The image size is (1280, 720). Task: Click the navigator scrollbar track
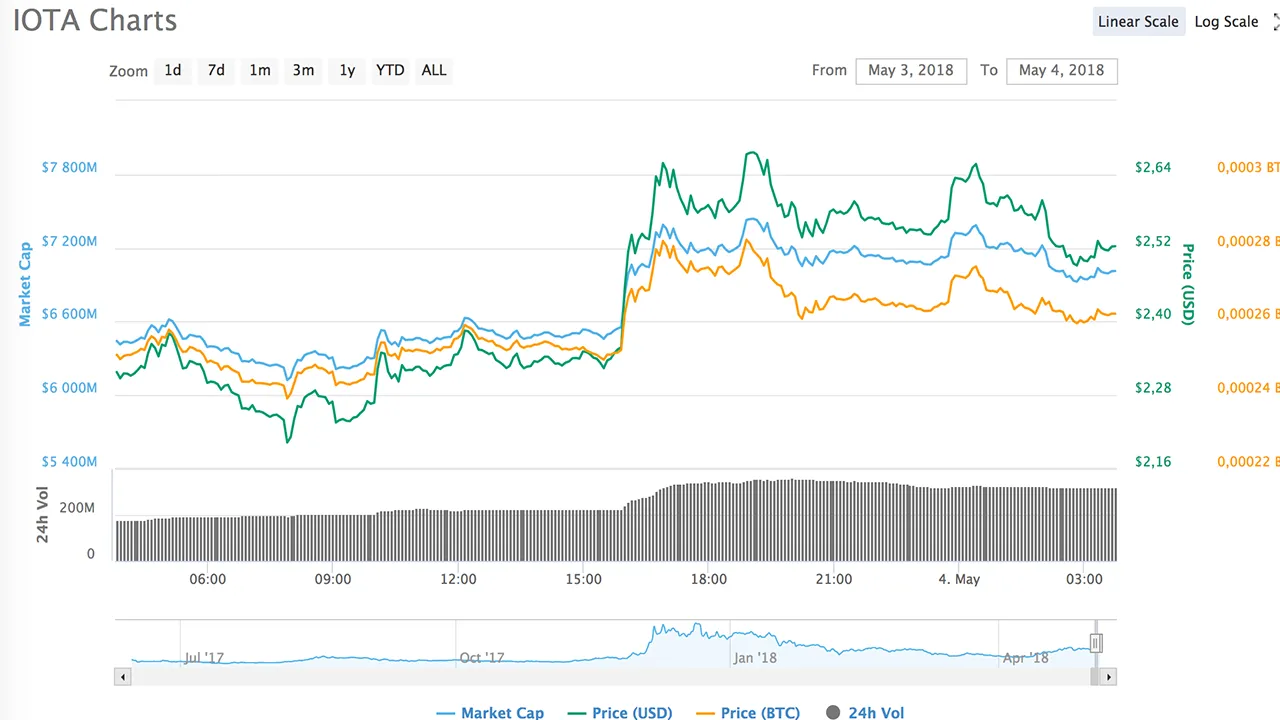pos(615,677)
